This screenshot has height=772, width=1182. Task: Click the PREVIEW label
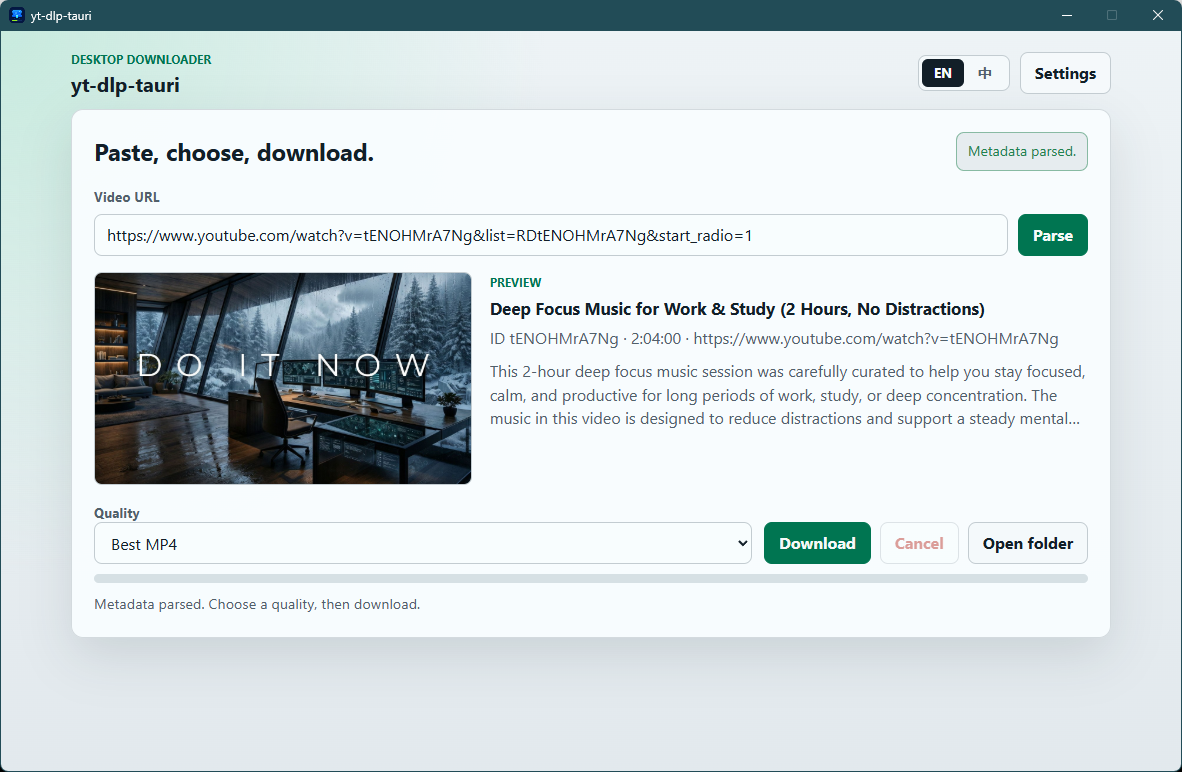tap(516, 283)
